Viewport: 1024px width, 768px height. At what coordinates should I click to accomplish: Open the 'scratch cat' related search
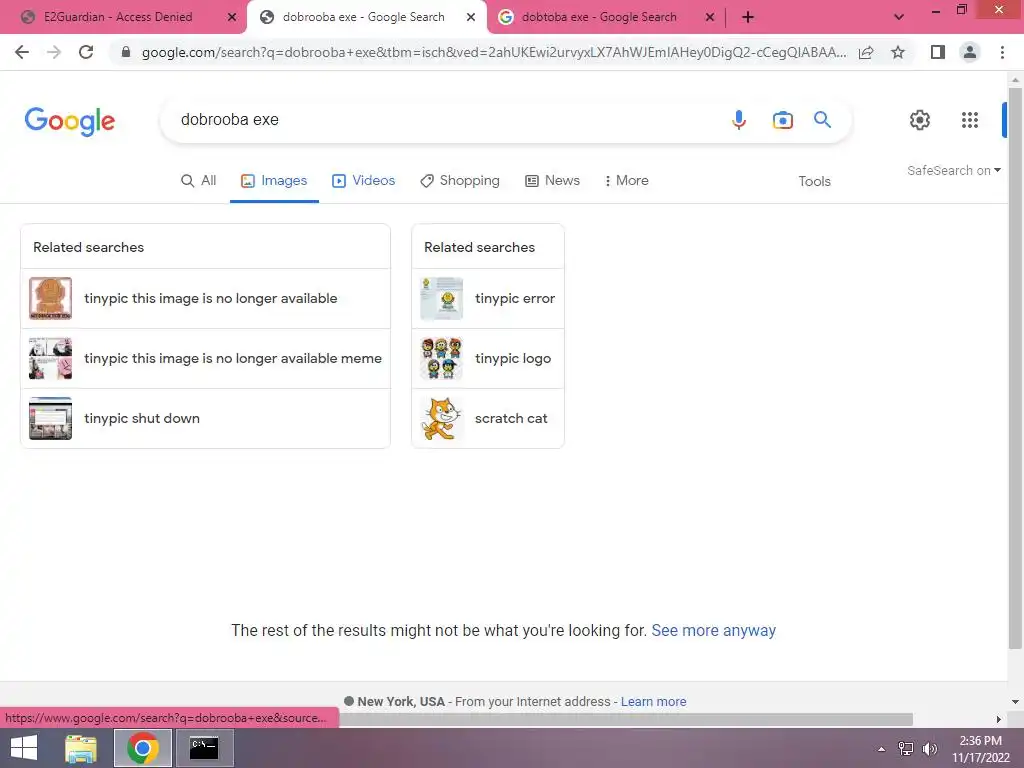488,419
